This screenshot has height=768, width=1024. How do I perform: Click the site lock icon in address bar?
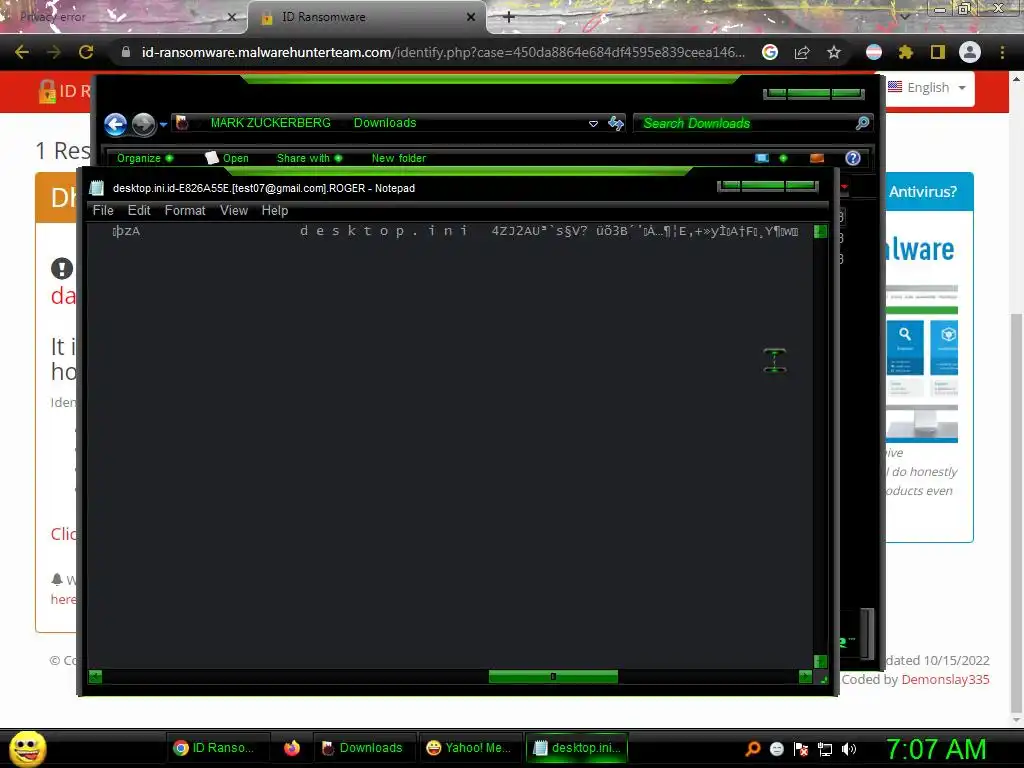coord(126,52)
